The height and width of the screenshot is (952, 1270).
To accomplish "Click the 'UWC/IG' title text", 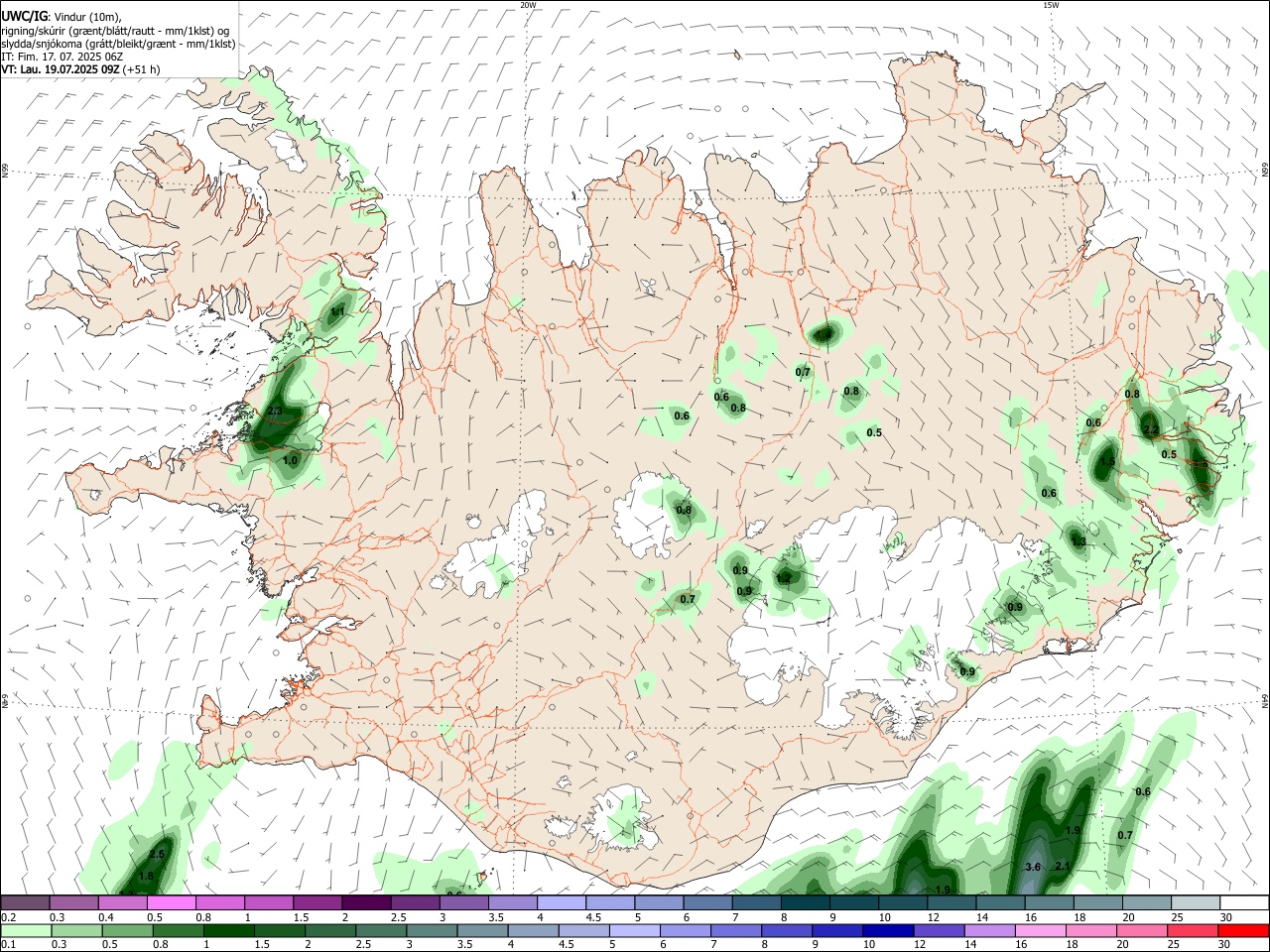I will [x=24, y=17].
